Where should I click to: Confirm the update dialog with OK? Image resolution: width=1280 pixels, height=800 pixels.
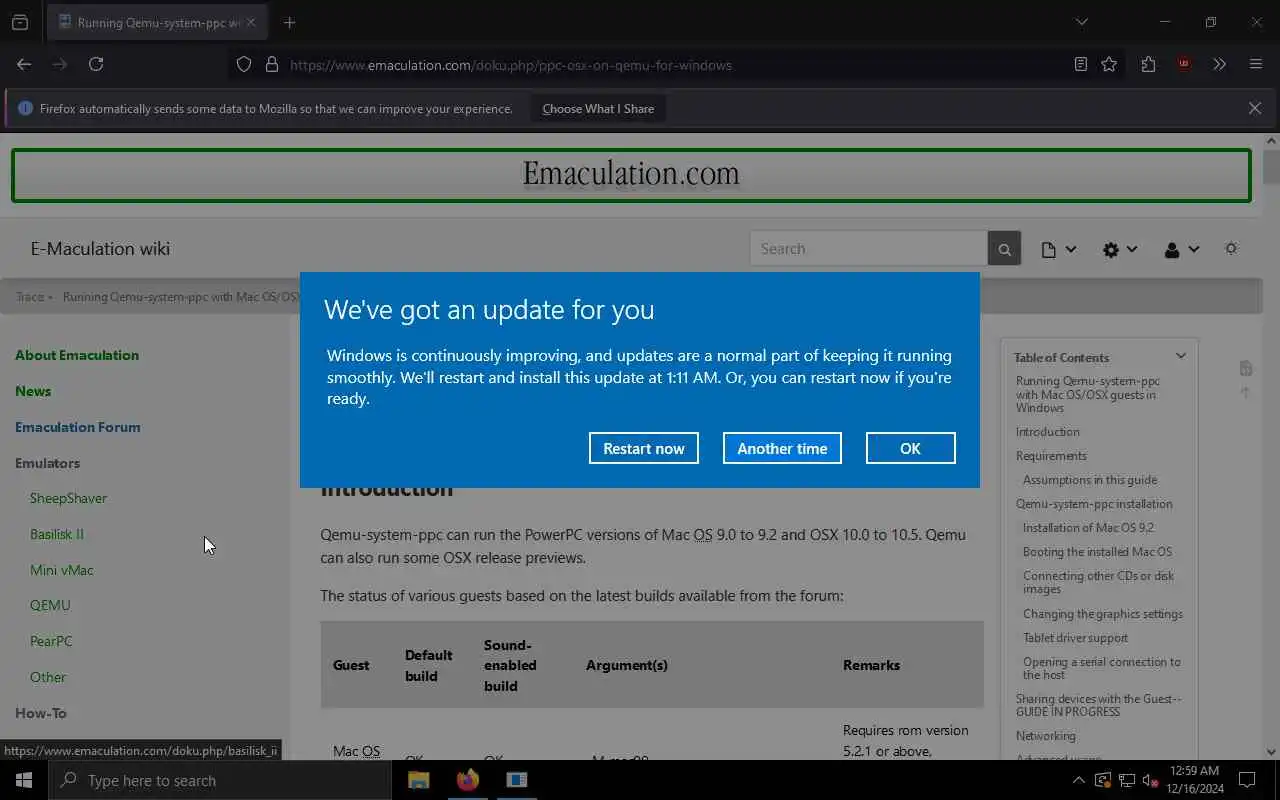[x=910, y=448]
